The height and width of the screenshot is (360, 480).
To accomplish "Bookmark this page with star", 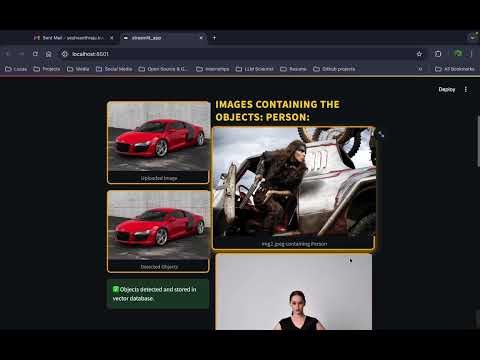I will click(x=419, y=54).
